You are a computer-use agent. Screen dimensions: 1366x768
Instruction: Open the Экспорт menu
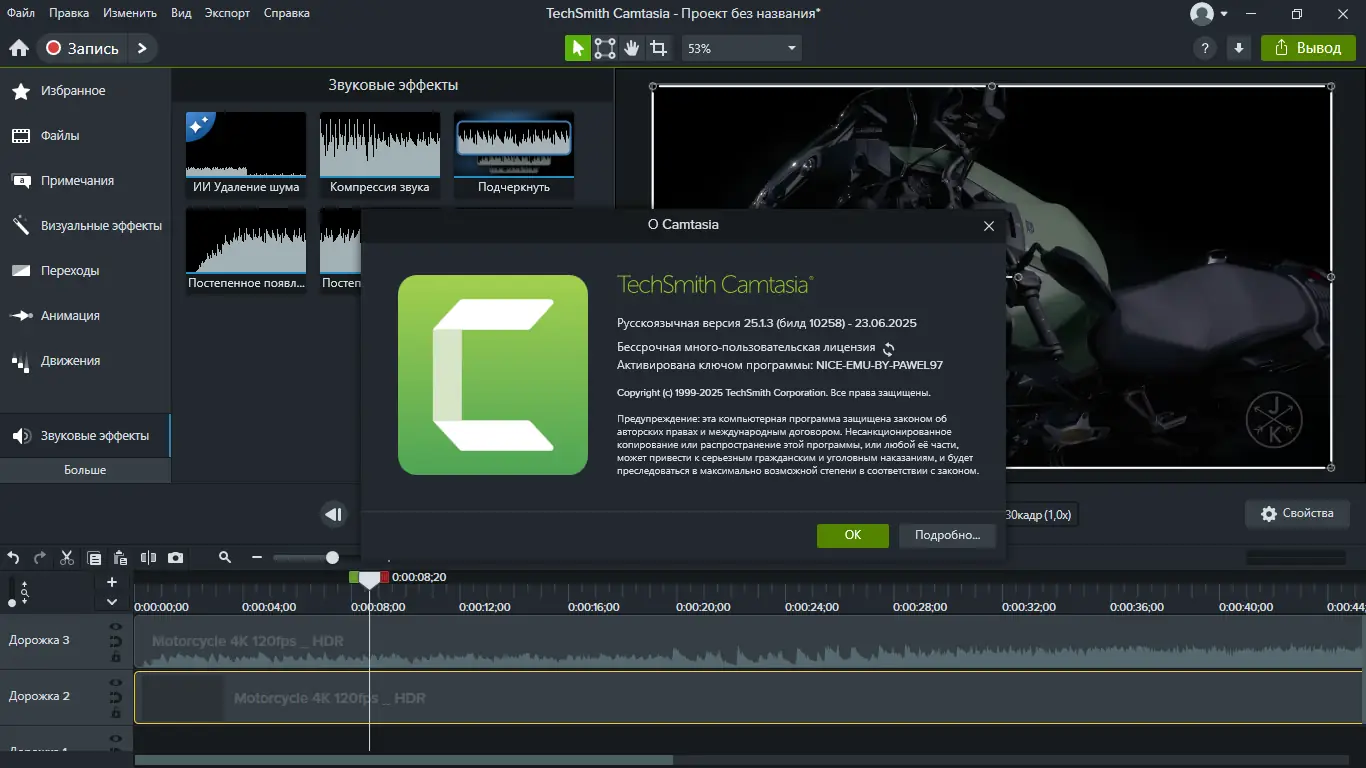[227, 13]
